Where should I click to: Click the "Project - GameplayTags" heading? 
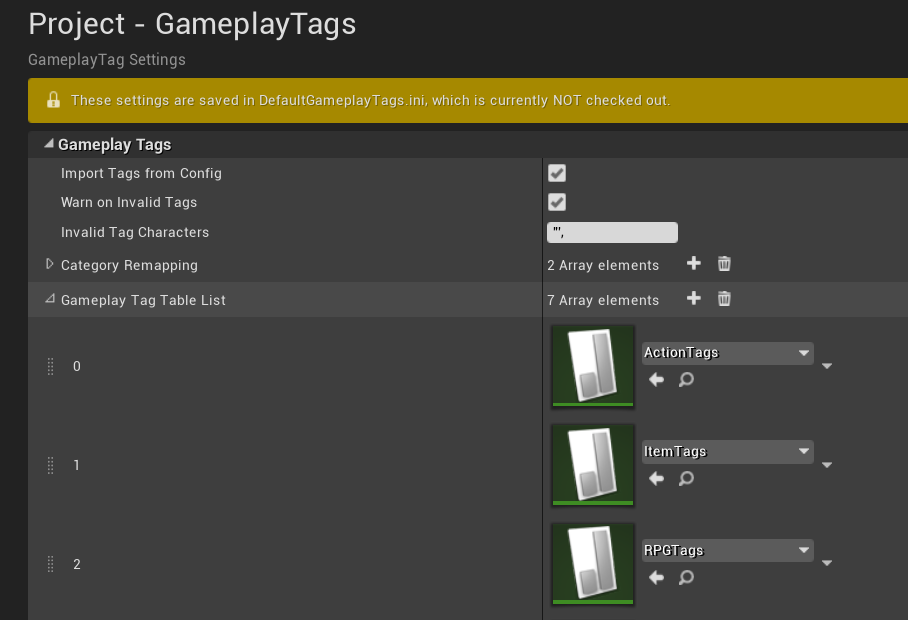pos(192,24)
